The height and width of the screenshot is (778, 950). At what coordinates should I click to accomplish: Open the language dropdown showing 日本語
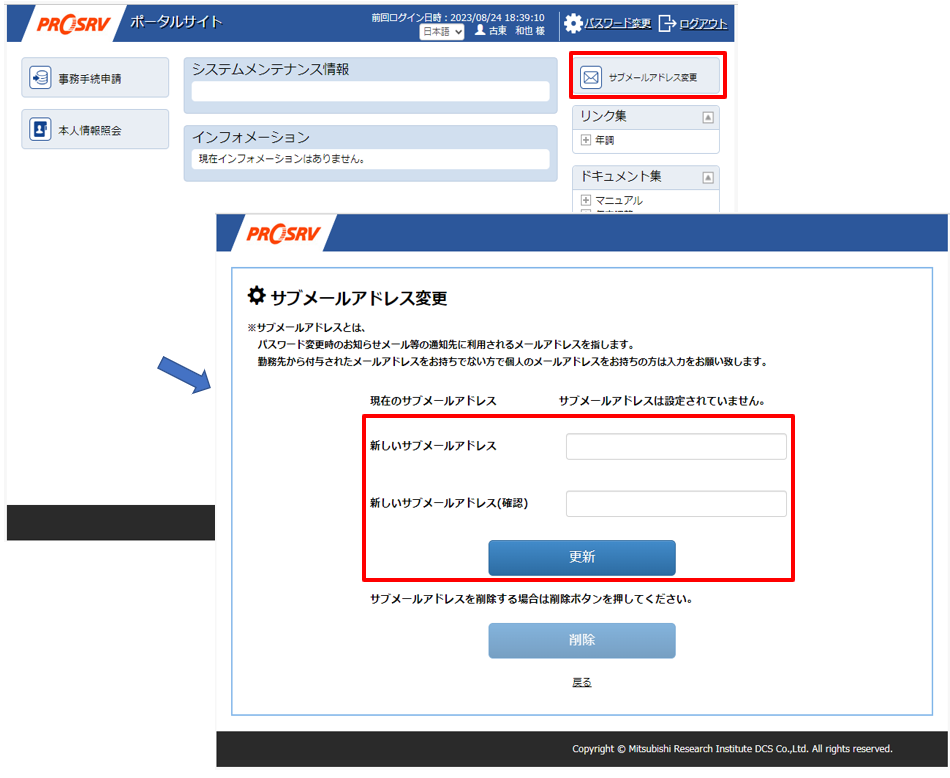442,32
